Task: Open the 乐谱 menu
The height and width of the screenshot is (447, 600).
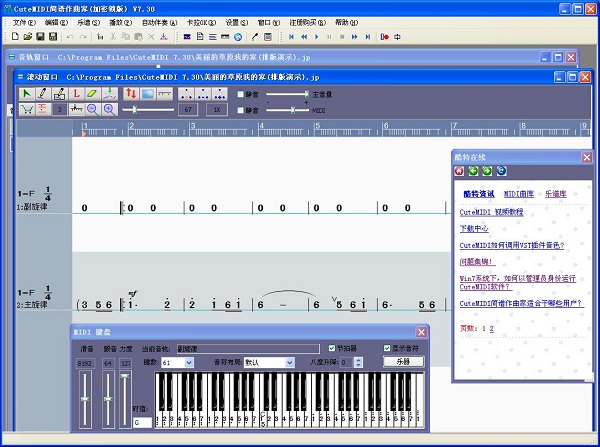Action: tap(88, 21)
